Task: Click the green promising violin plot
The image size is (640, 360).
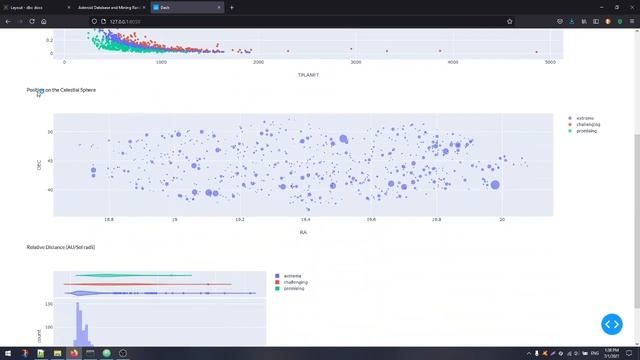Action: click(x=133, y=276)
